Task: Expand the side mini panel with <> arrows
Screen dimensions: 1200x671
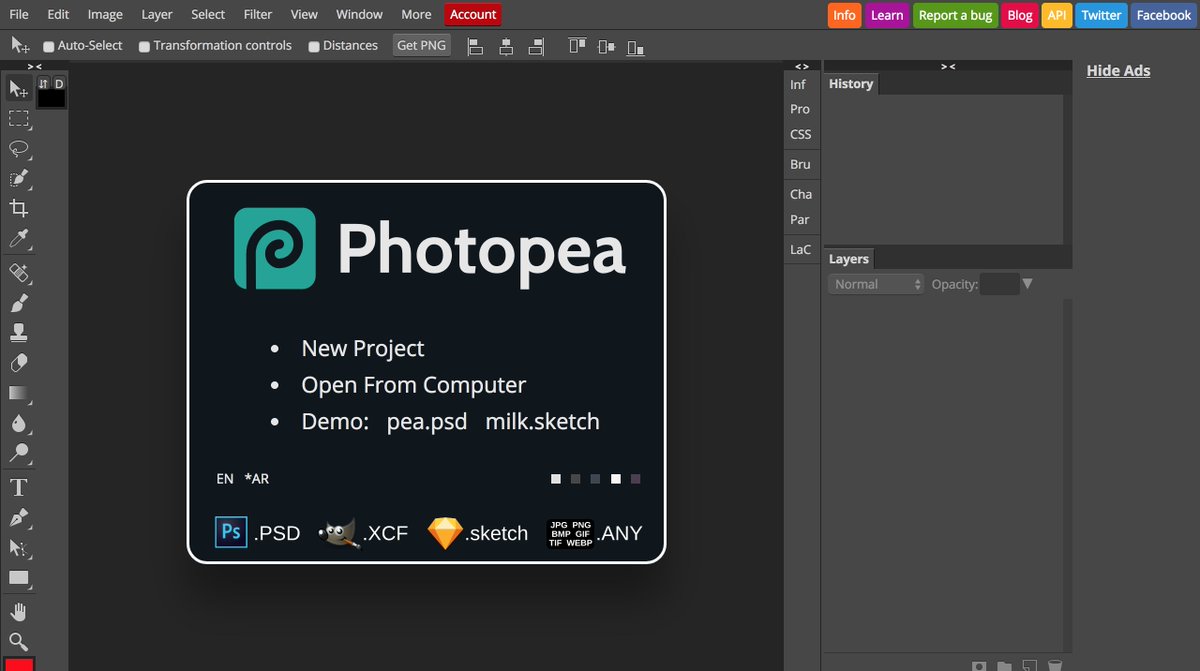Action: point(801,66)
